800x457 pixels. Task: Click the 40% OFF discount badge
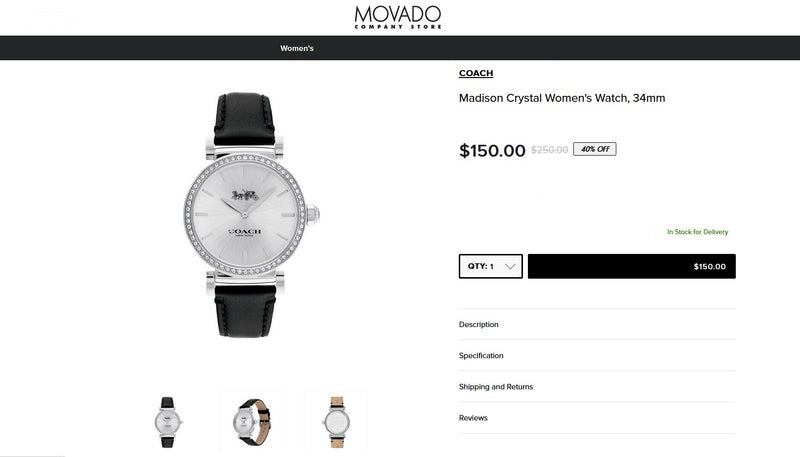coord(594,149)
